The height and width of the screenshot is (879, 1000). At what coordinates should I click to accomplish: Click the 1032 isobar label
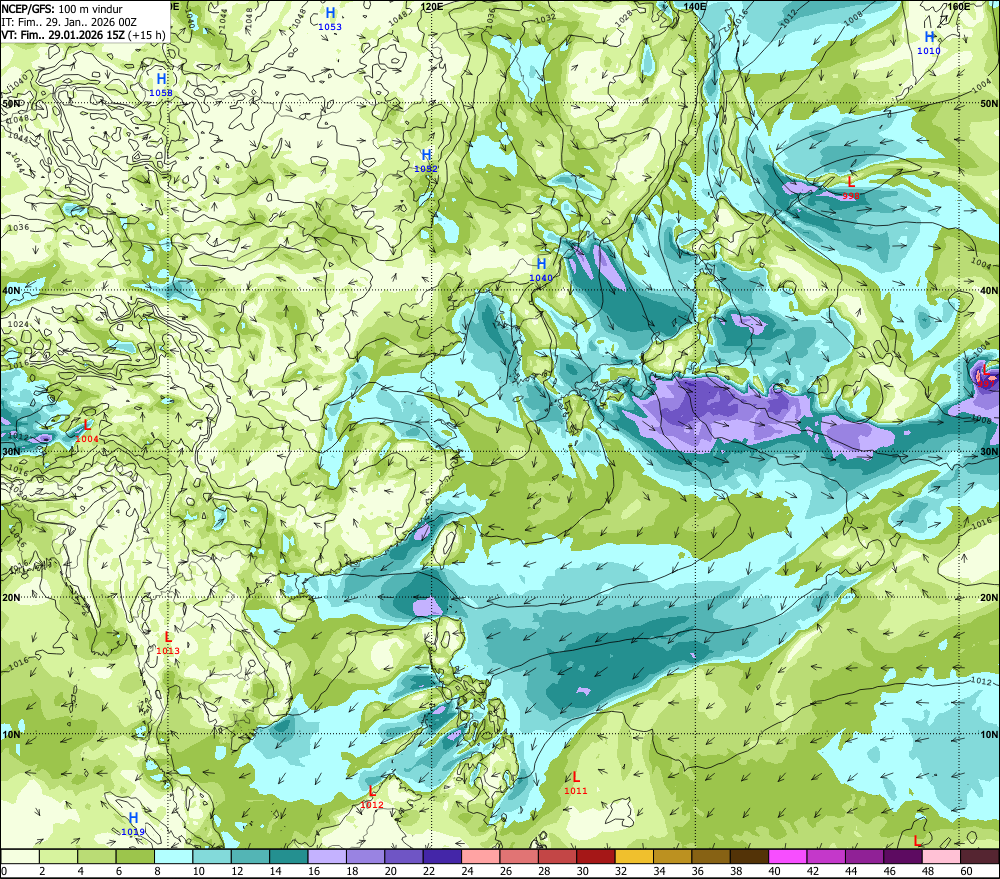pos(545,18)
